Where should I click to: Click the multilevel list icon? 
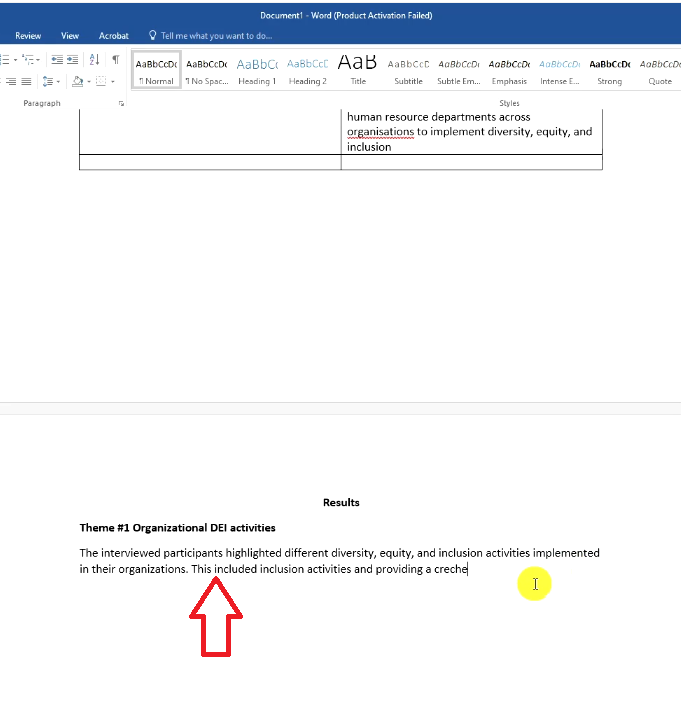pos(28,60)
